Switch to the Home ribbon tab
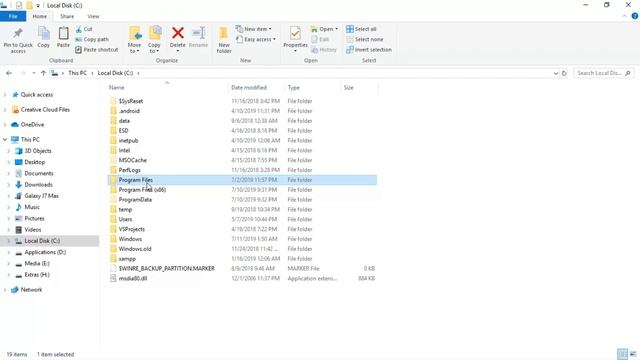Viewport: 640px width, 360px height. pyautogui.click(x=40, y=16)
